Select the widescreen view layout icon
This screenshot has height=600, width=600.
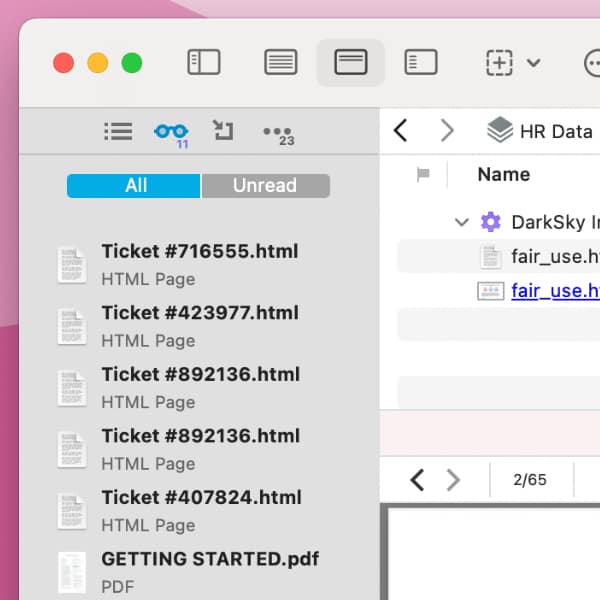(x=350, y=63)
